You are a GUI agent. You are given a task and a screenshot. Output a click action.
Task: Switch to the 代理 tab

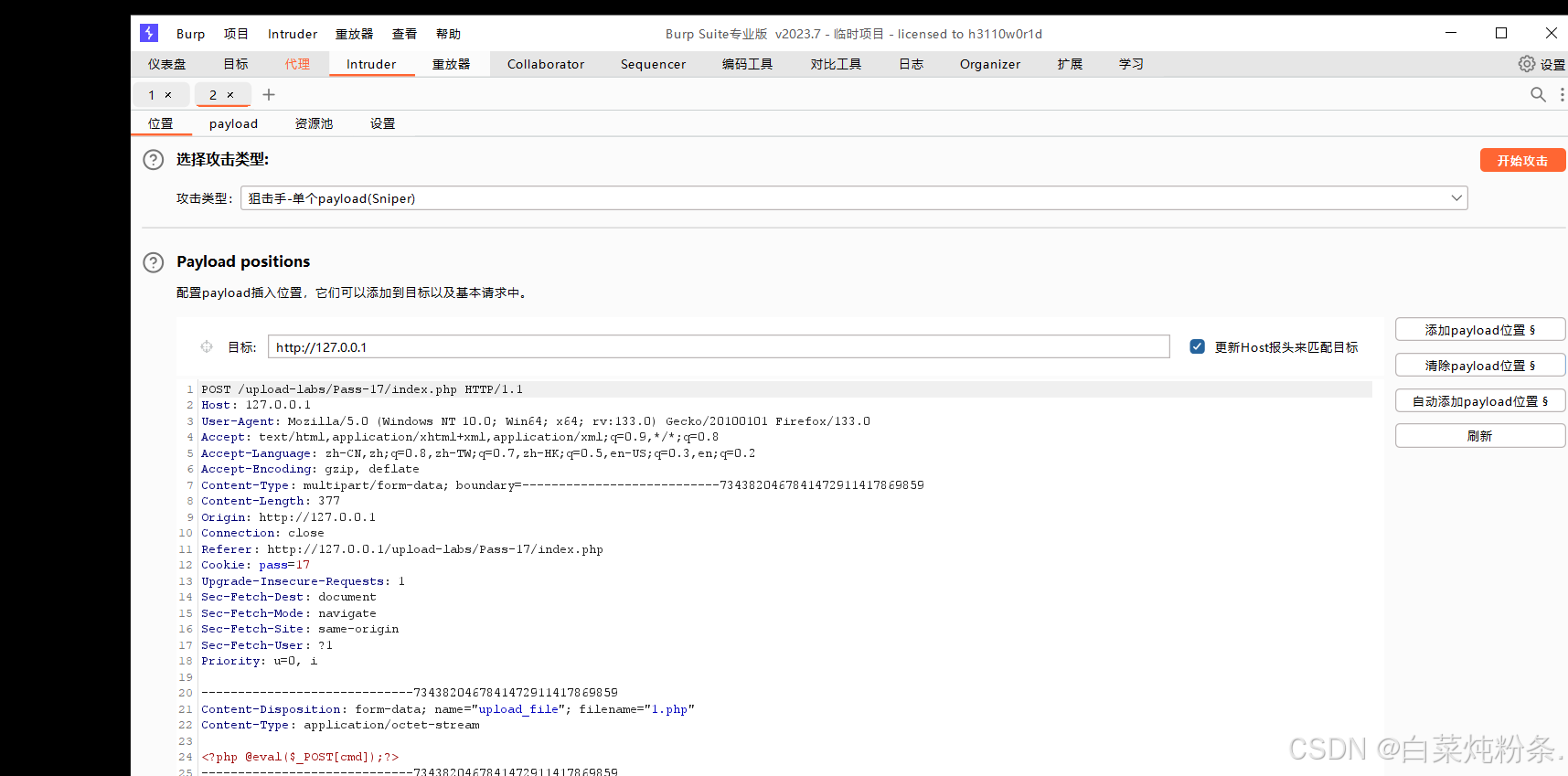click(x=297, y=64)
